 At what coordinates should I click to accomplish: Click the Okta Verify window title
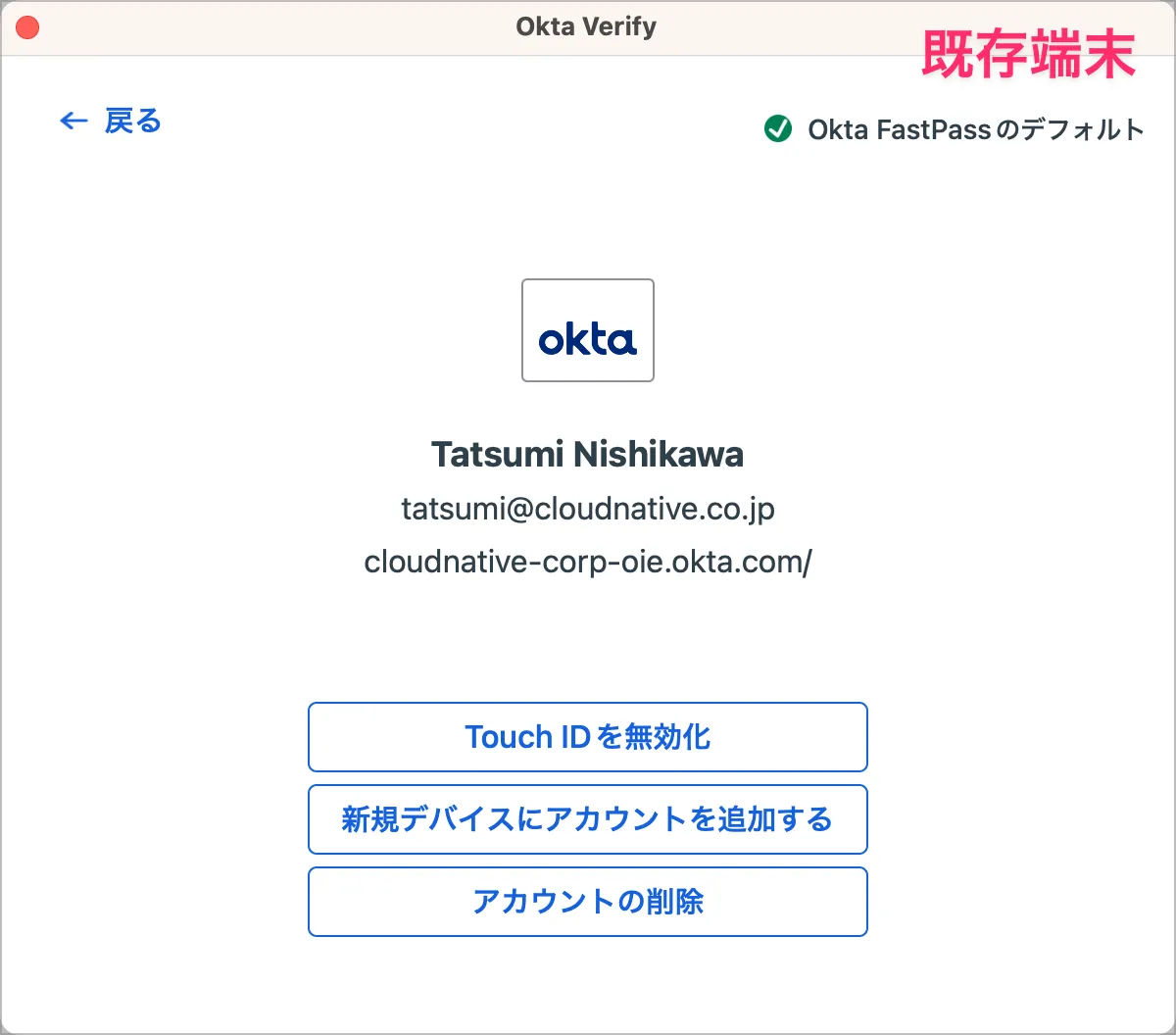[x=586, y=26]
